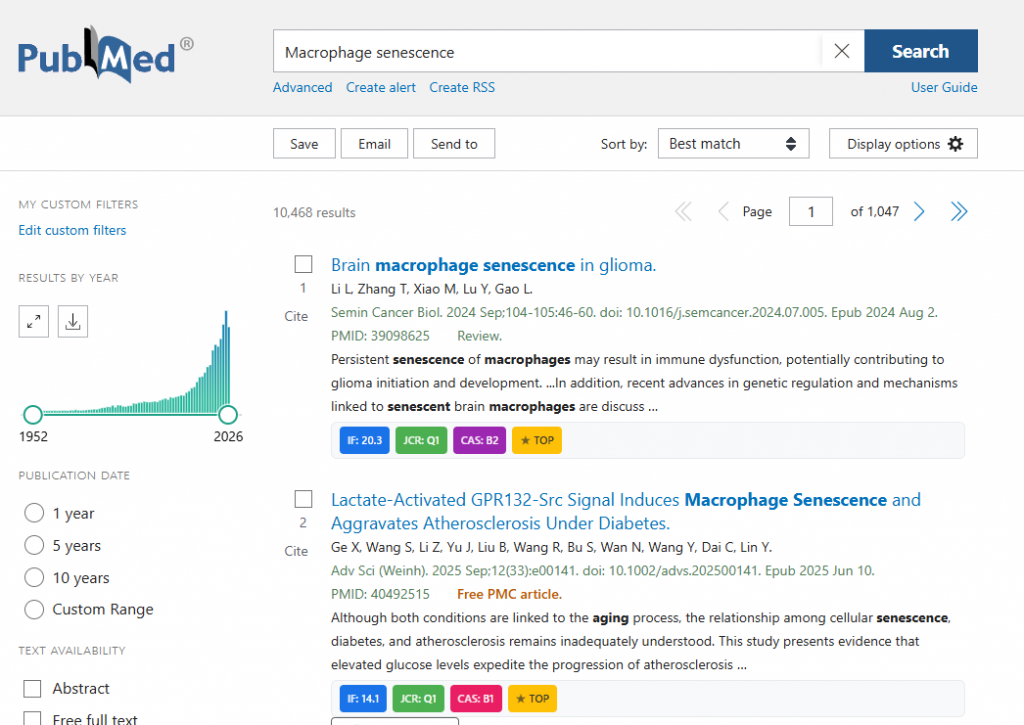
Task: Open the Sort by Best match dropdown
Action: point(733,144)
